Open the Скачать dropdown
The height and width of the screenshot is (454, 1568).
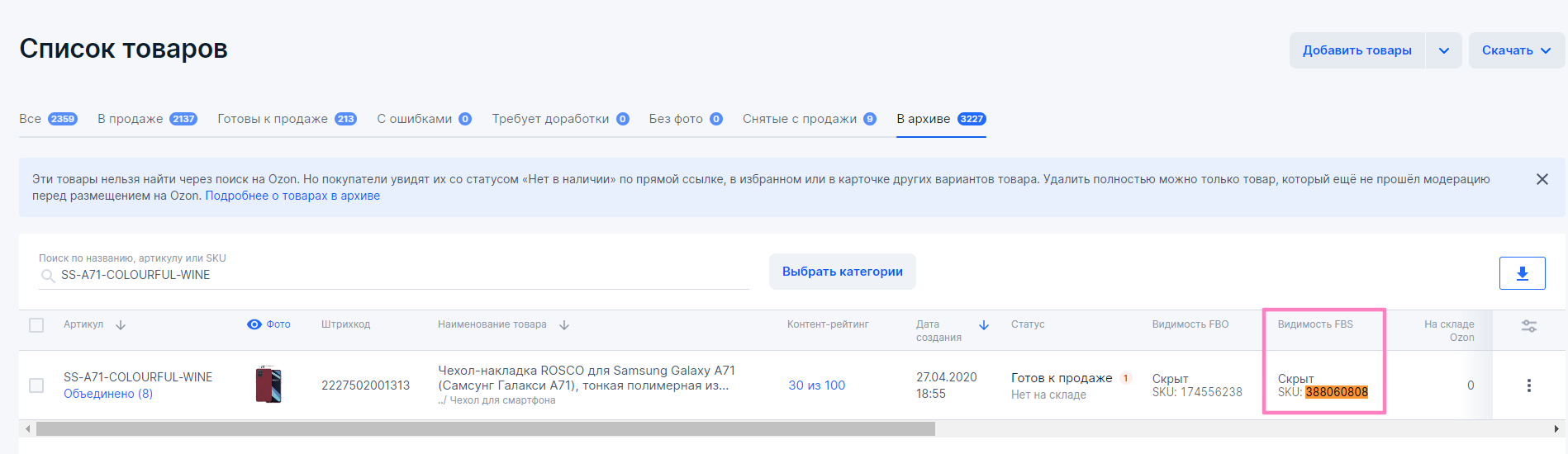1516,50
